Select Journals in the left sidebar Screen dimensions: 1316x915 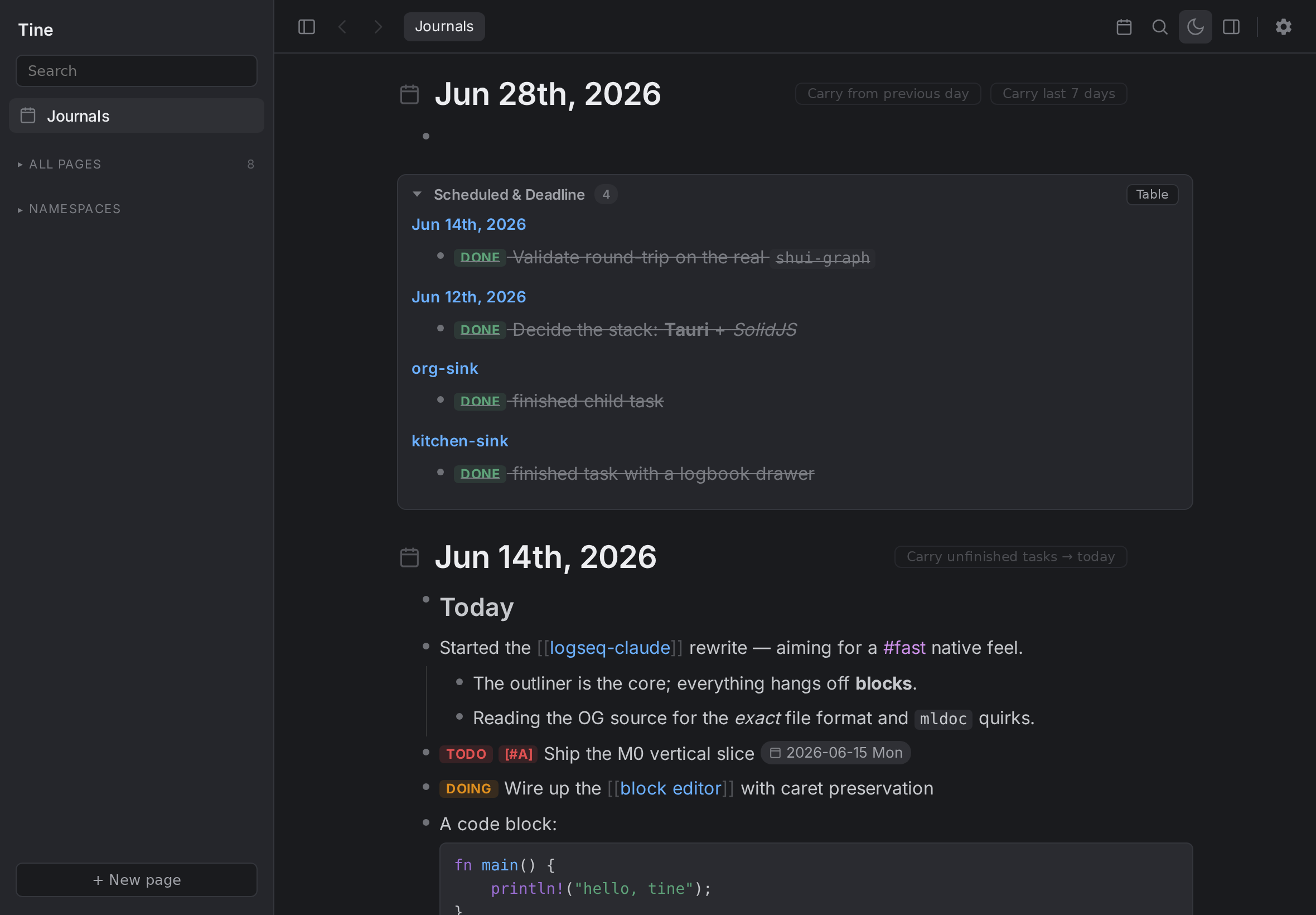click(137, 115)
